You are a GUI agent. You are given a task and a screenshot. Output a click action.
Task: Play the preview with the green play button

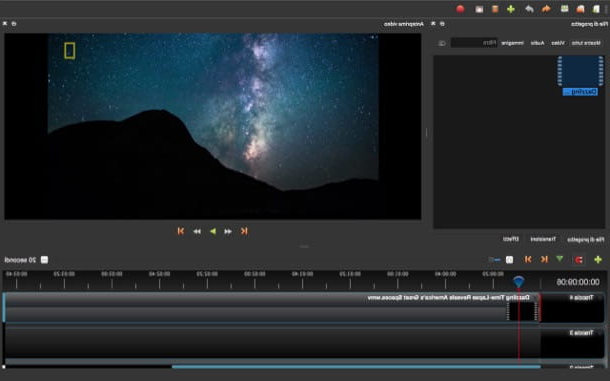[212, 231]
